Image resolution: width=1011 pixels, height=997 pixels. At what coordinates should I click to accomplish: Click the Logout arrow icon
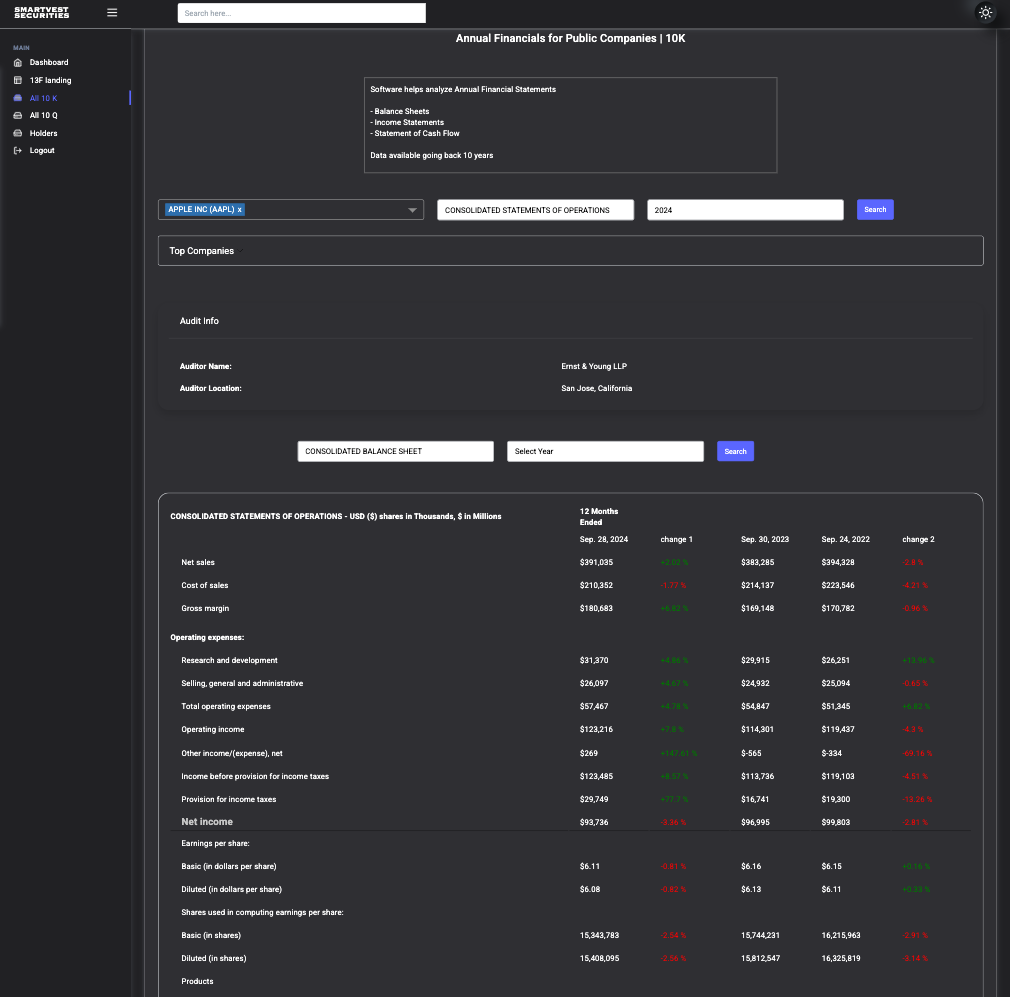pyautogui.click(x=18, y=151)
